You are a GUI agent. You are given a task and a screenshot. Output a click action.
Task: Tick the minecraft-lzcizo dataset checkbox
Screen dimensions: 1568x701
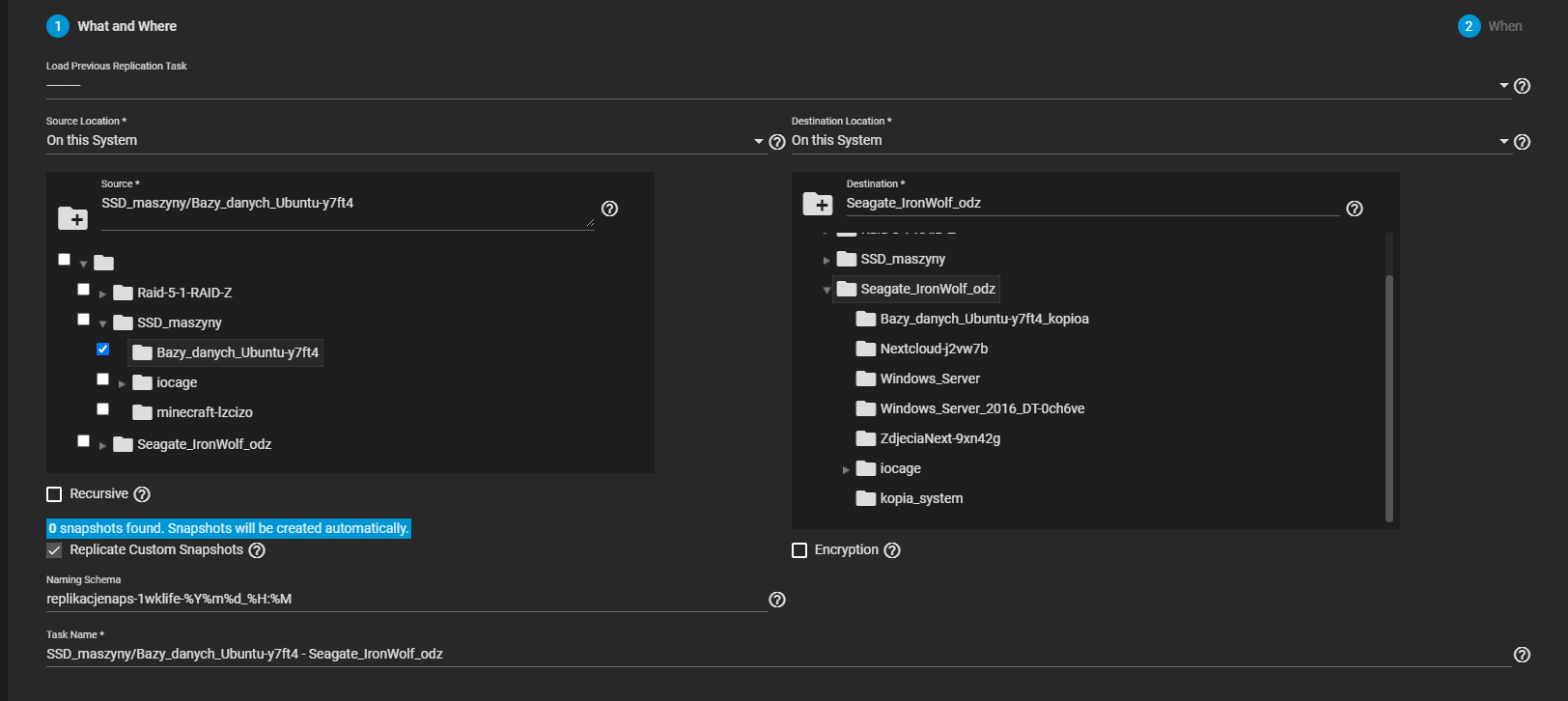(102, 409)
